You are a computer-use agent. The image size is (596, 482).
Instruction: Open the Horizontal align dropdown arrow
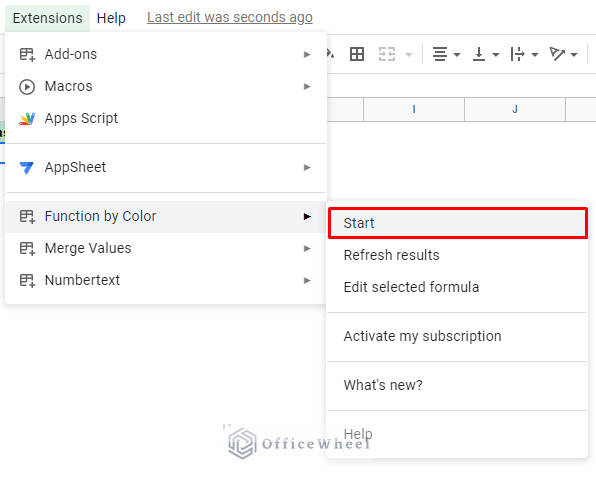coord(457,55)
